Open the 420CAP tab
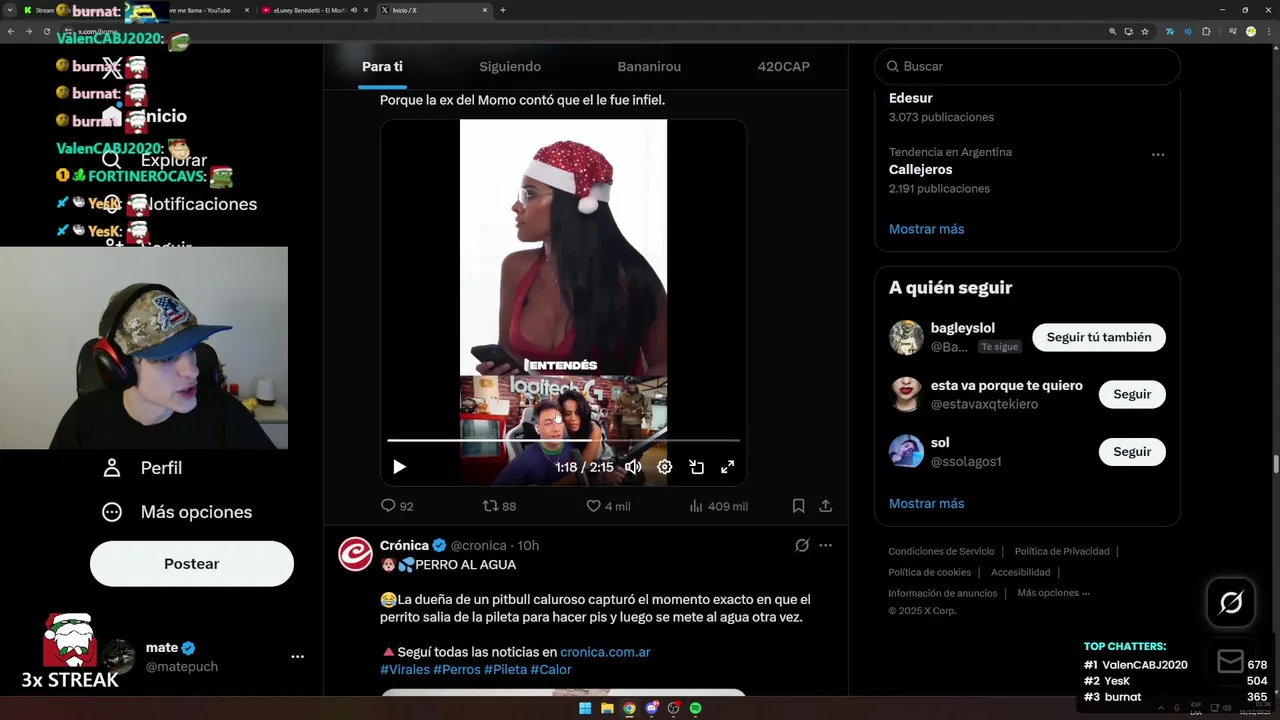This screenshot has width=1280, height=720. pyautogui.click(x=784, y=66)
